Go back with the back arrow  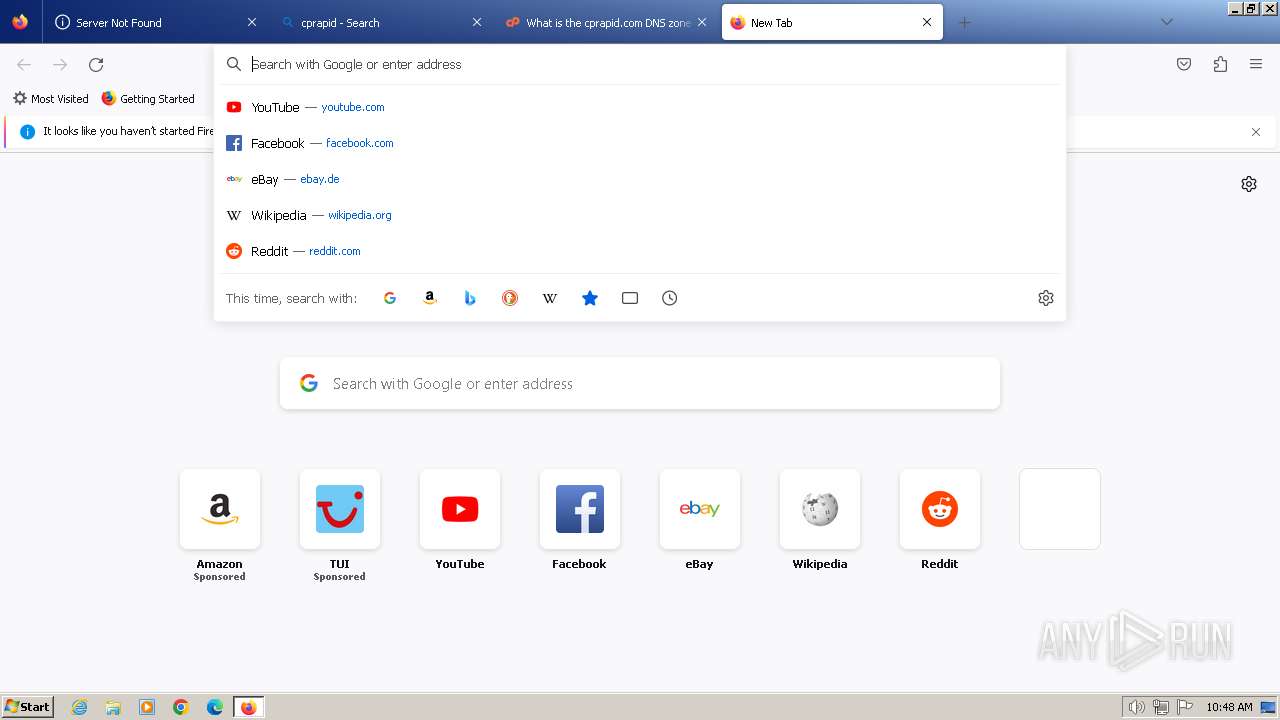click(x=24, y=65)
